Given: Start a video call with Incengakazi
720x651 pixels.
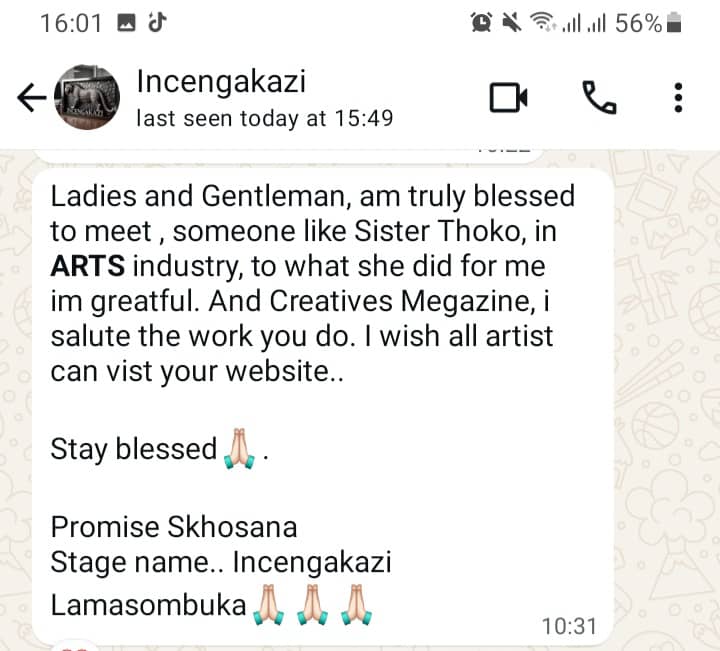Looking at the screenshot, I should 508,97.
